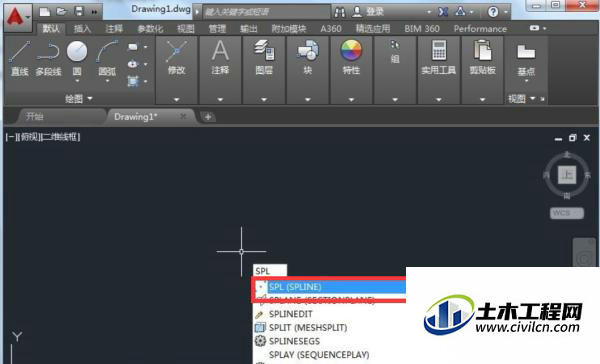Open the A360 ribbon tab
The height and width of the screenshot is (364, 600).
pos(331,29)
